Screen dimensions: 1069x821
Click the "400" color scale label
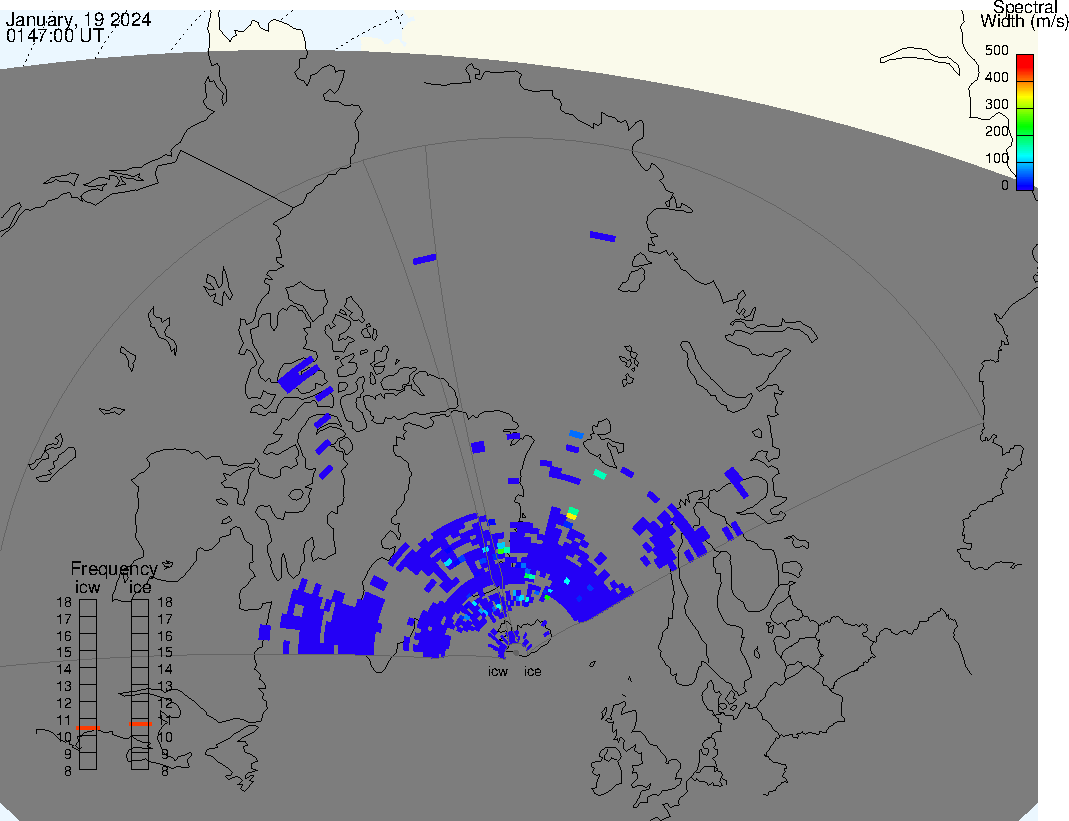pyautogui.click(x=996, y=77)
